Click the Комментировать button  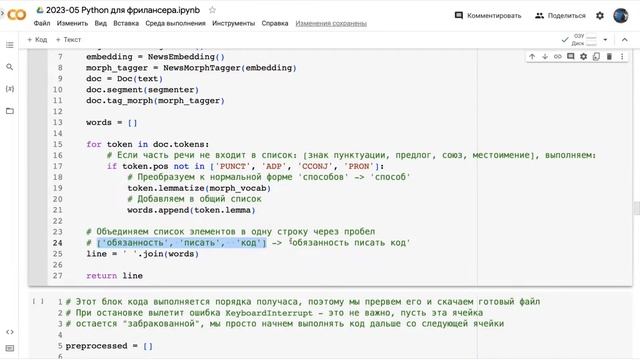coord(488,16)
